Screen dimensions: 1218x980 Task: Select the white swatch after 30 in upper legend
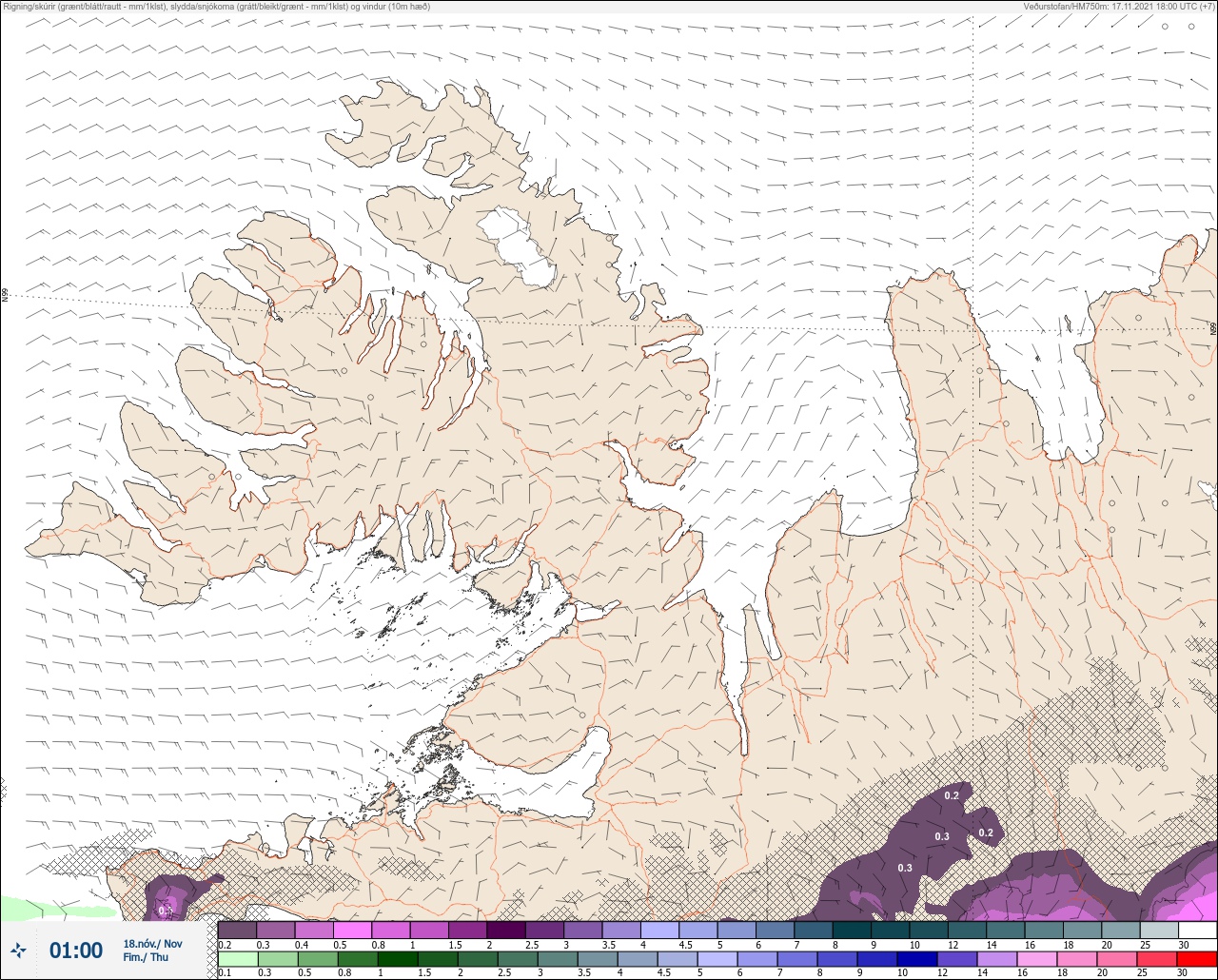click(x=1197, y=930)
